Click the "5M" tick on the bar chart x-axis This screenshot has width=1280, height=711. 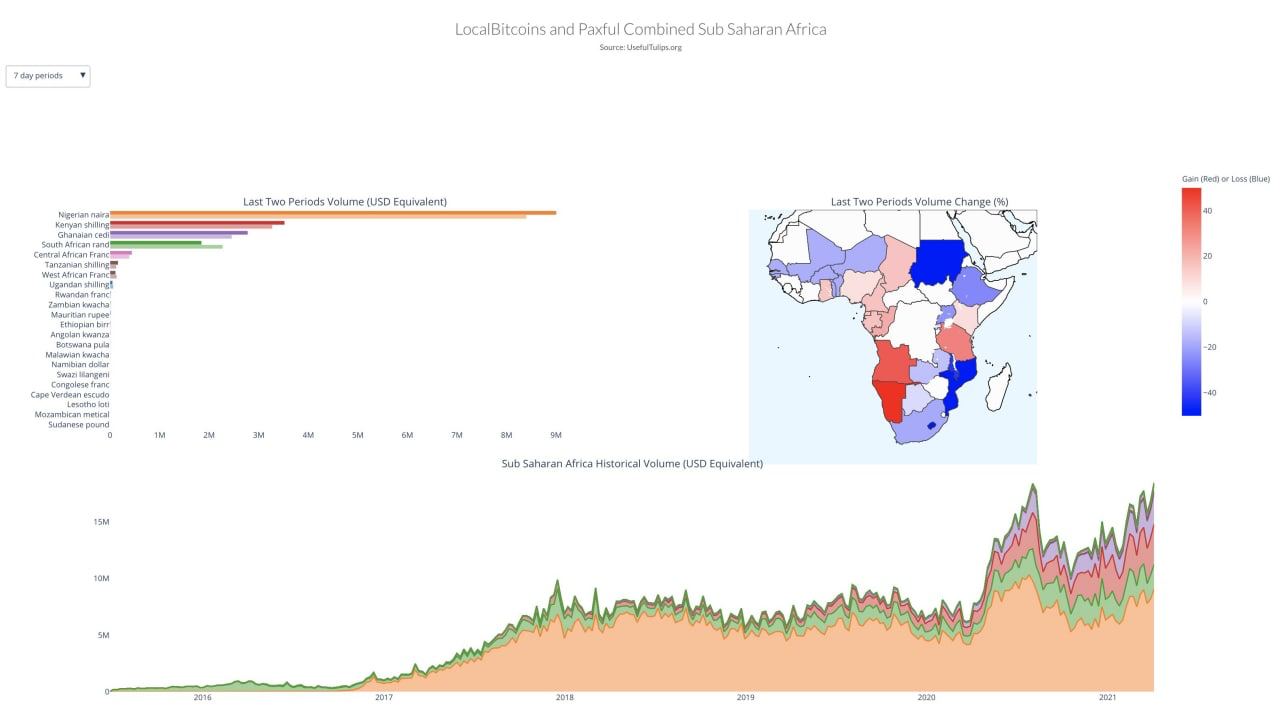click(358, 435)
